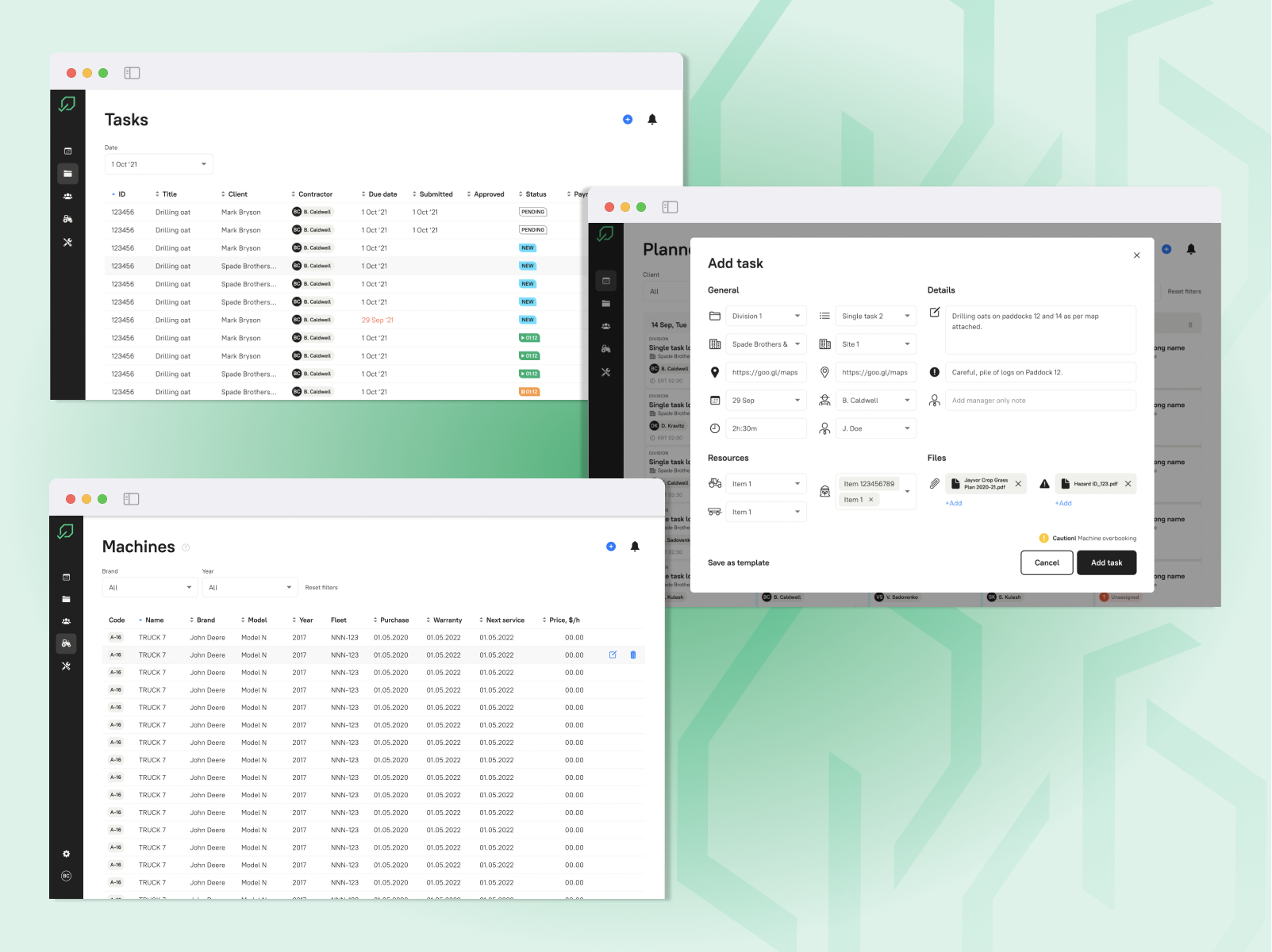This screenshot has width=1272, height=952.
Task: Sort Tasks table by Due date column
Action: [379, 194]
